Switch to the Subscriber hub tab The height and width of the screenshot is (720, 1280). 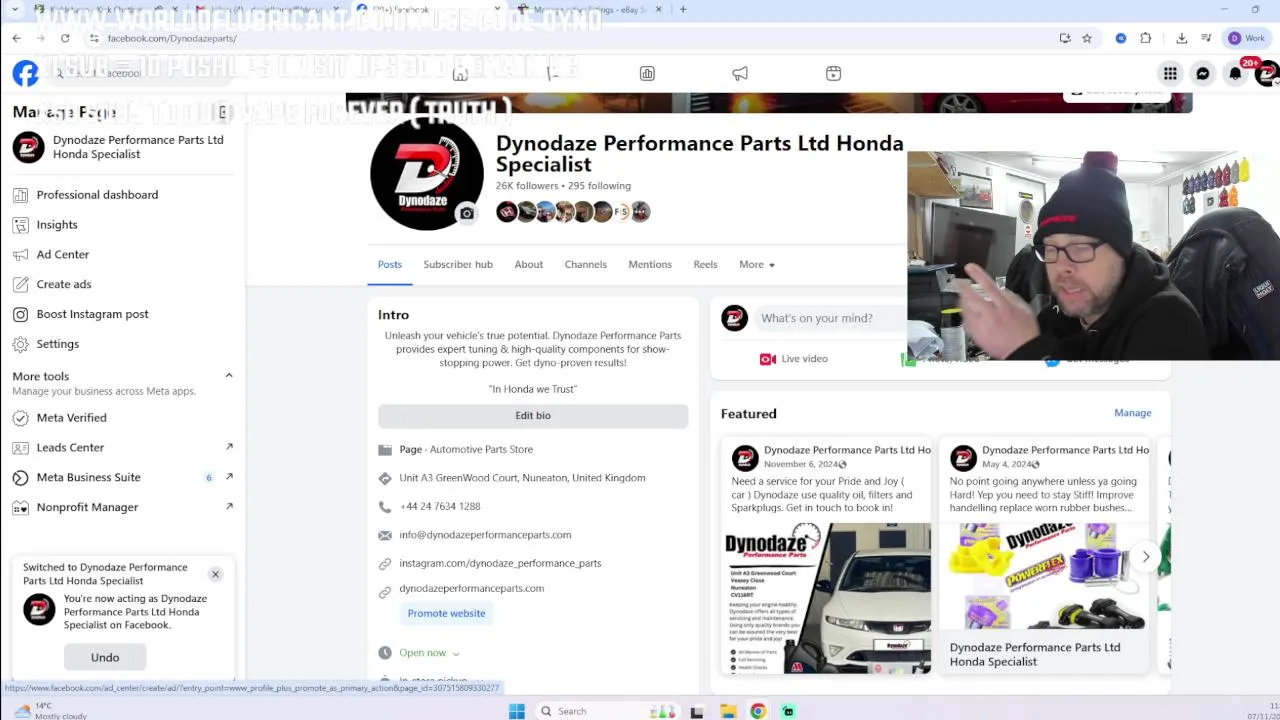(x=458, y=264)
